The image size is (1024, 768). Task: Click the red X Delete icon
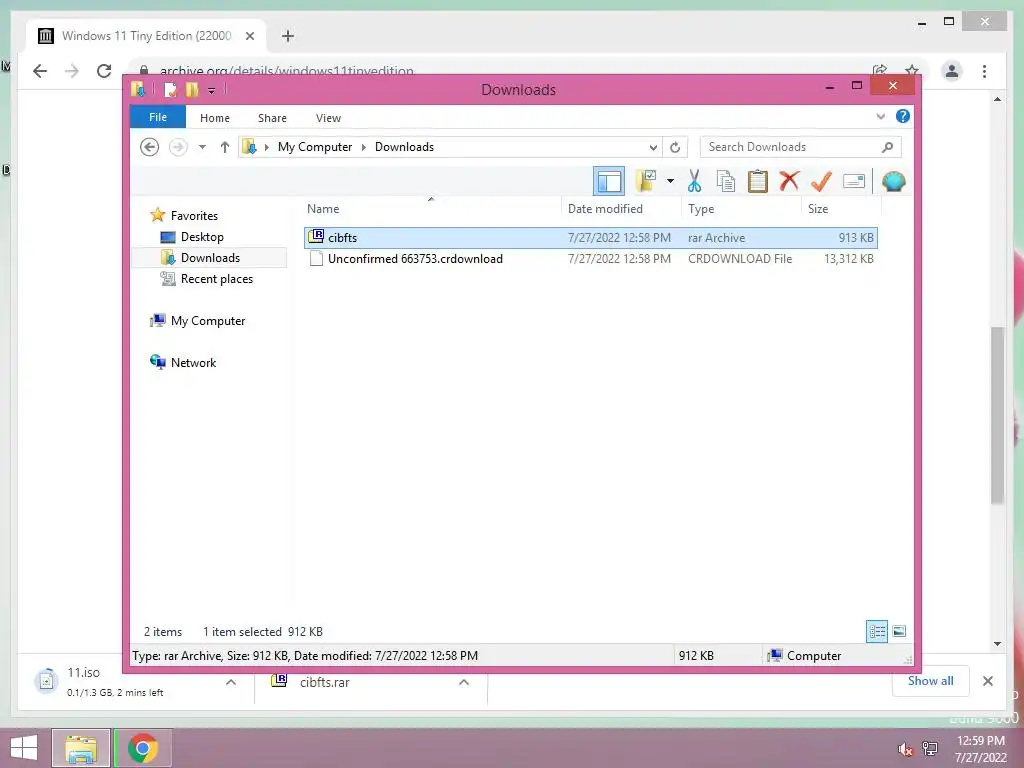tap(789, 180)
